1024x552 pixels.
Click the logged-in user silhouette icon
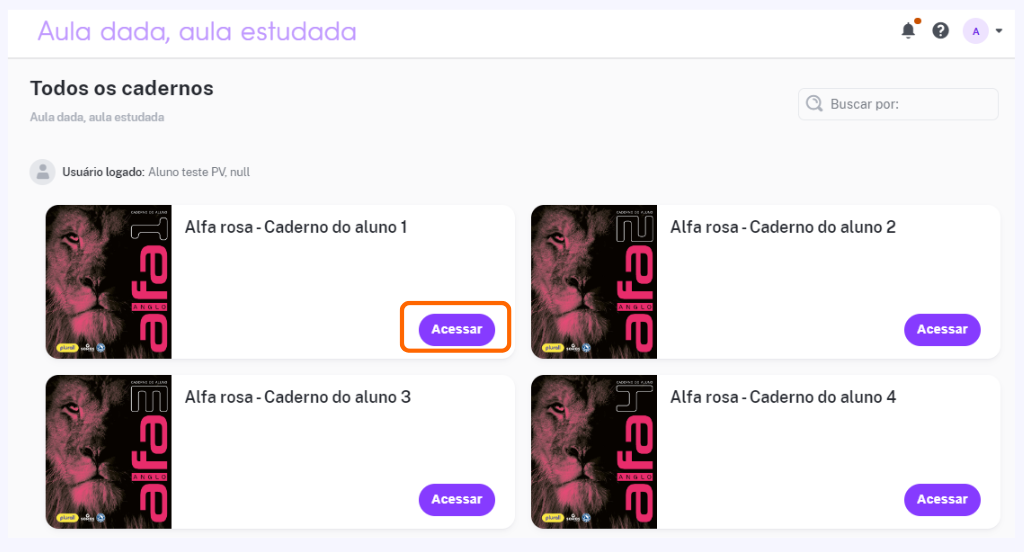(x=42, y=172)
